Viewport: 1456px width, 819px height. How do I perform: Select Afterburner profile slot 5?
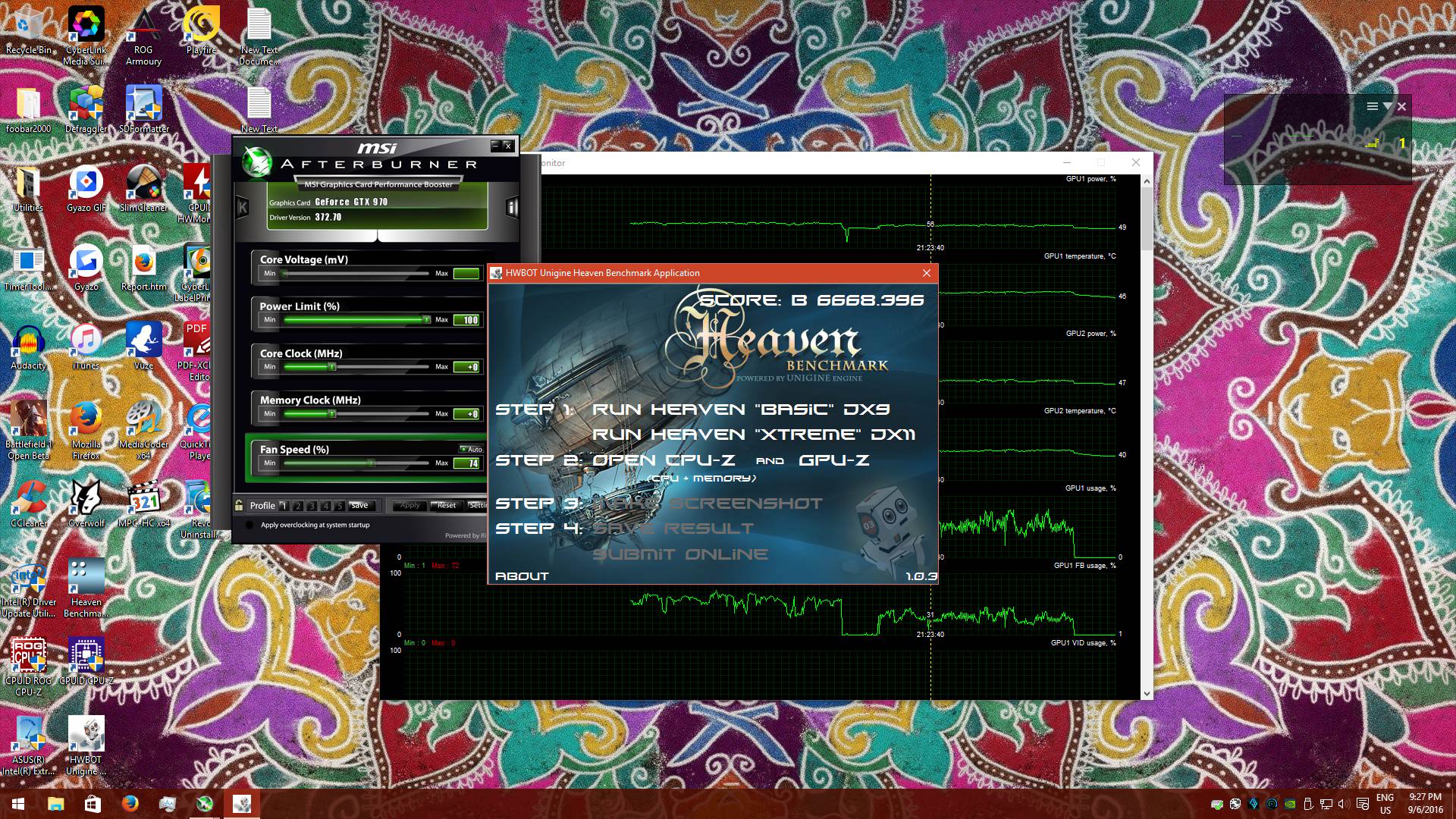[x=340, y=506]
